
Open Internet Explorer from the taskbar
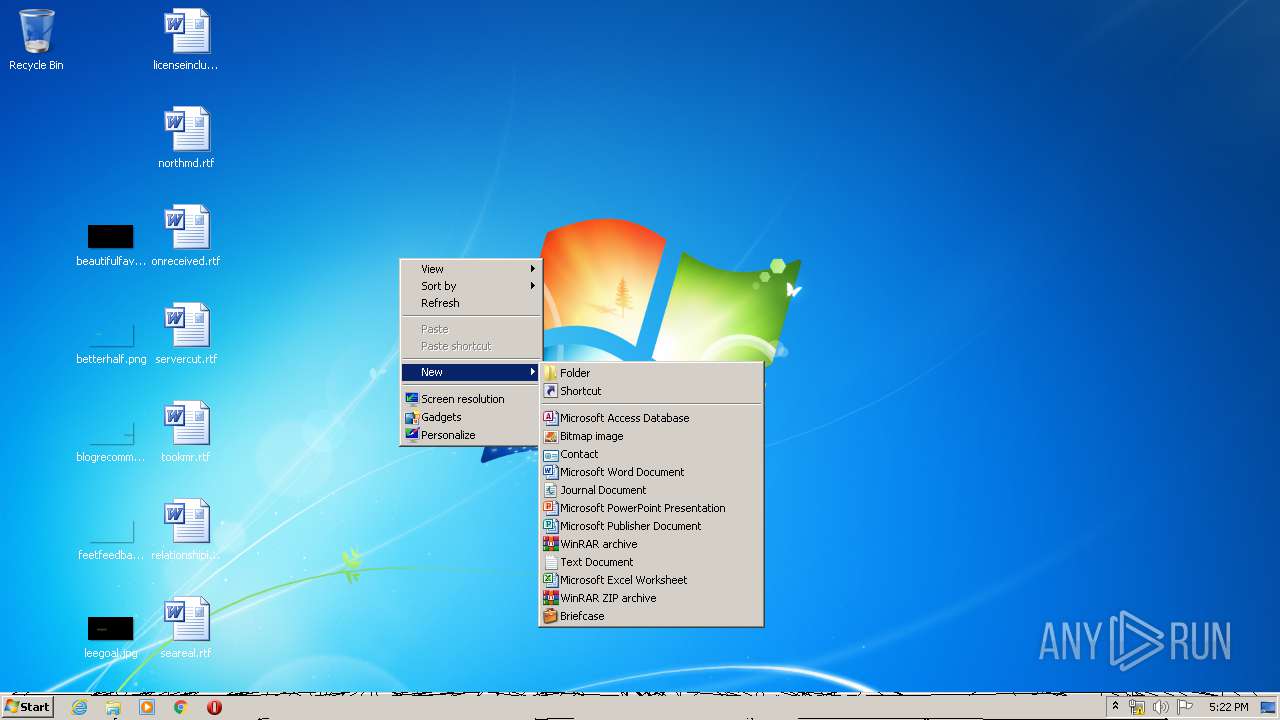80,707
